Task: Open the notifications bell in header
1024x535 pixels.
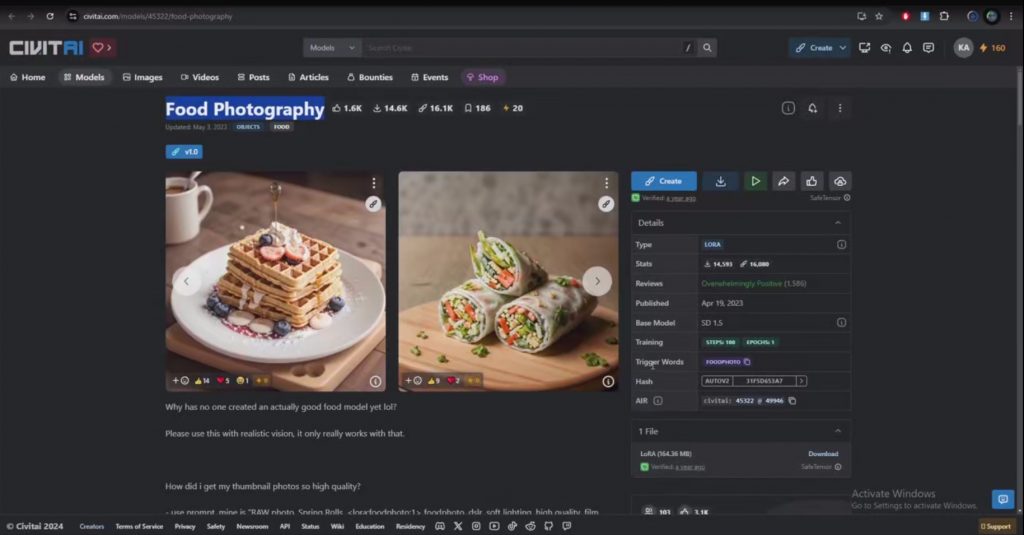Action: click(x=907, y=48)
